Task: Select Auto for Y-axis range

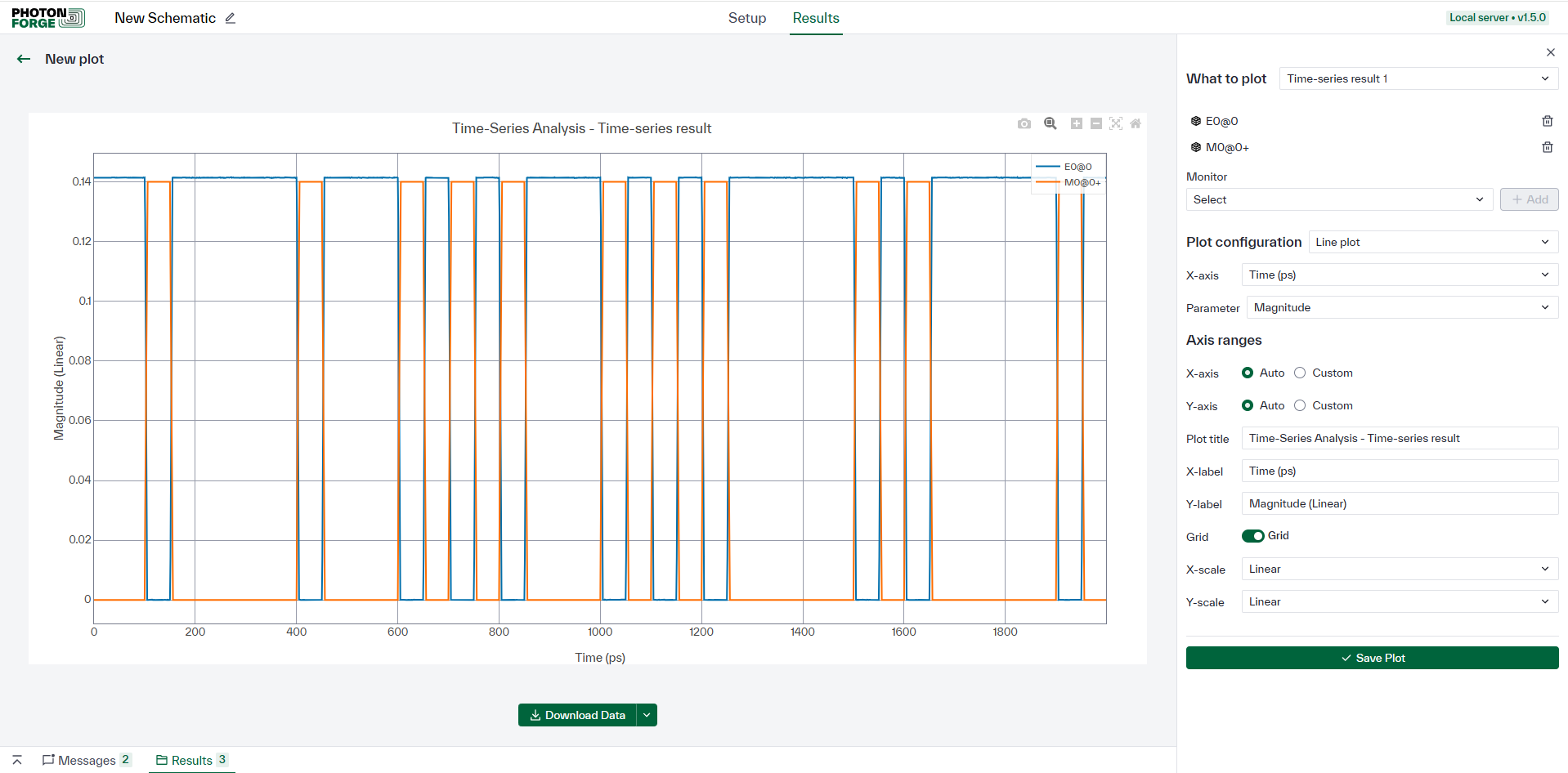Action: (1248, 405)
